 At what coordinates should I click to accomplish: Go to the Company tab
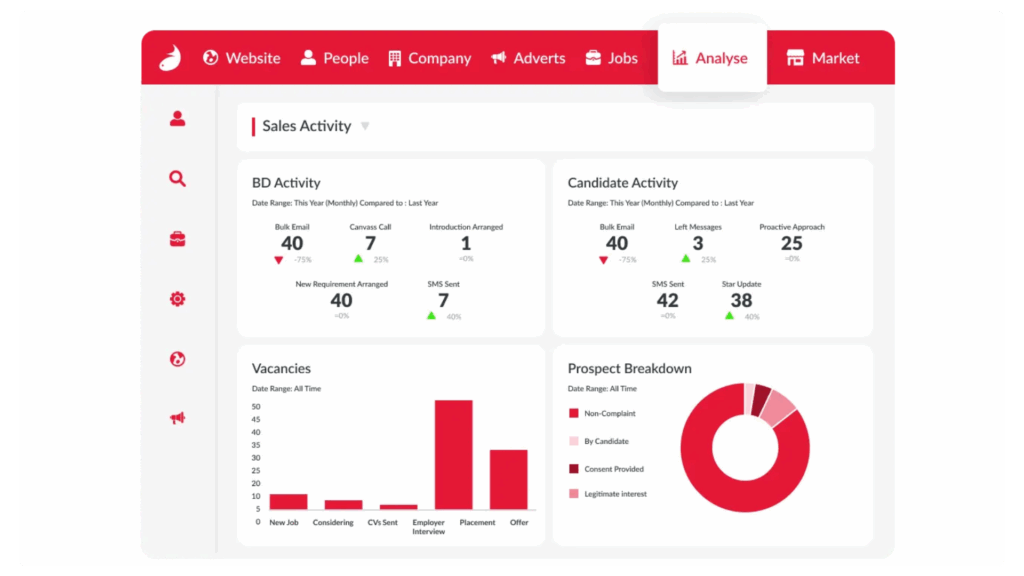click(429, 58)
